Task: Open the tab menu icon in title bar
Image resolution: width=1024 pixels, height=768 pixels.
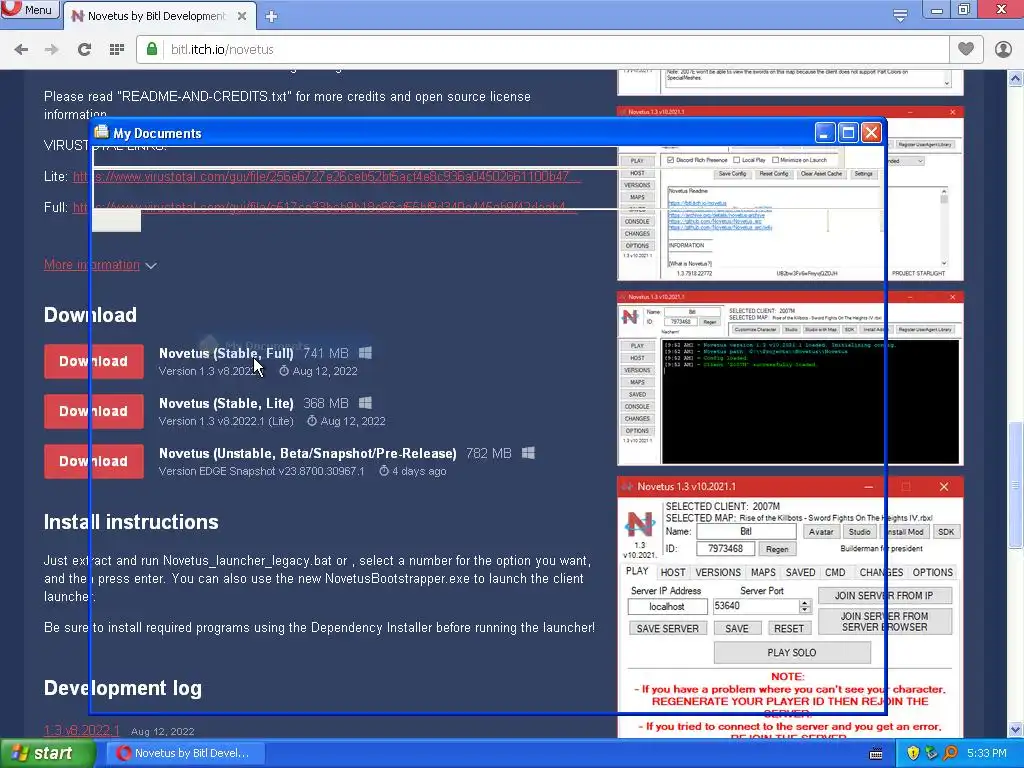Action: tap(900, 15)
